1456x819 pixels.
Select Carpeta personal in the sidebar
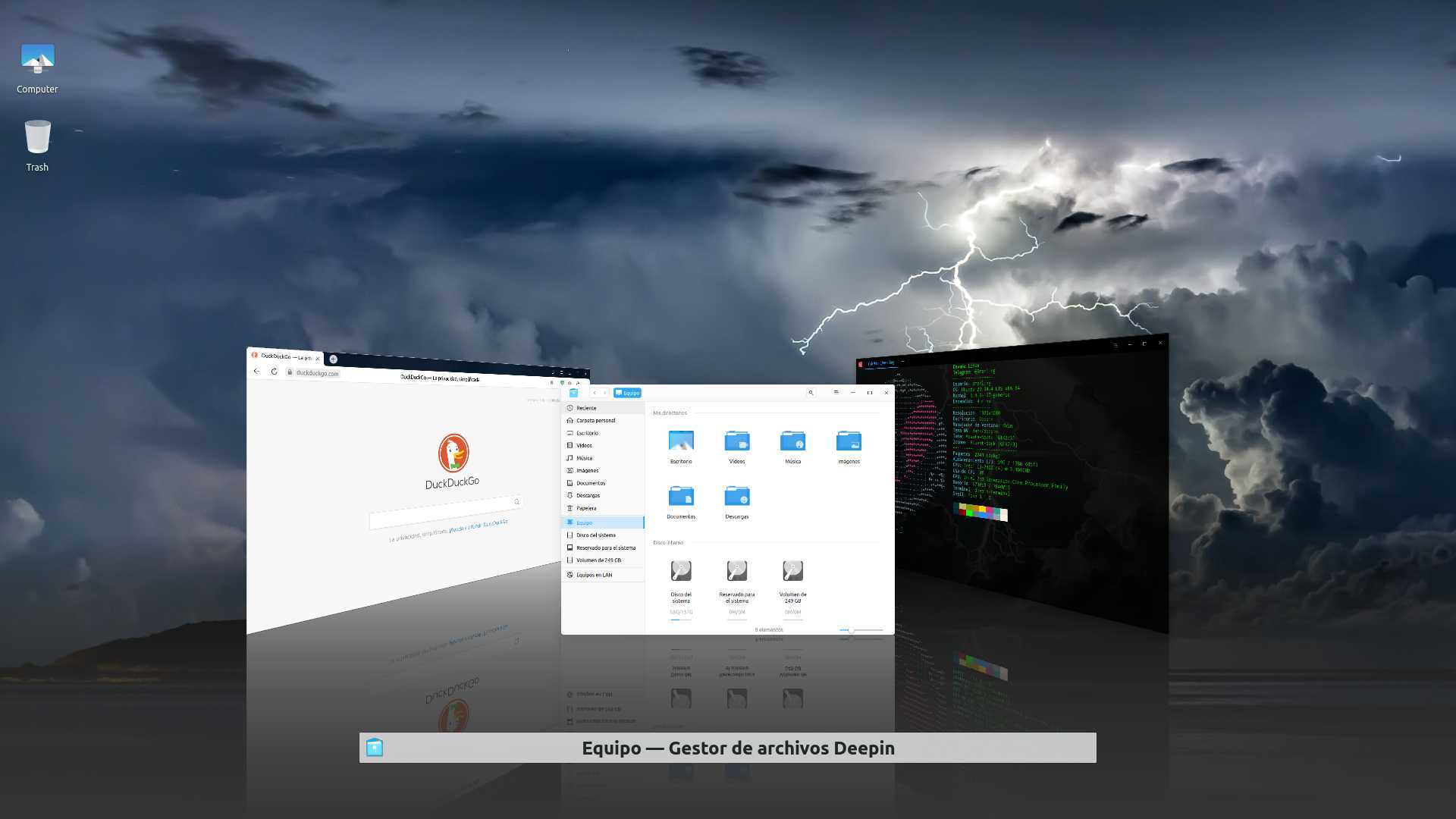pyautogui.click(x=595, y=420)
